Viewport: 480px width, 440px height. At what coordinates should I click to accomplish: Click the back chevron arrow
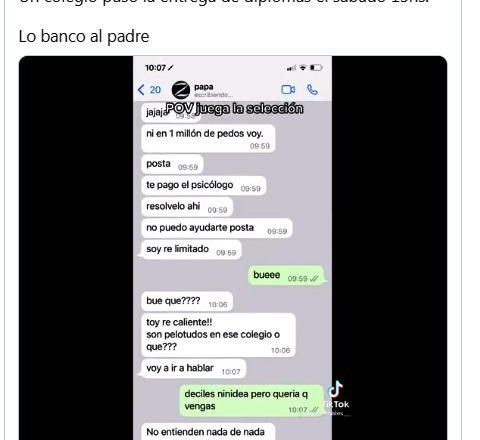pos(141,90)
